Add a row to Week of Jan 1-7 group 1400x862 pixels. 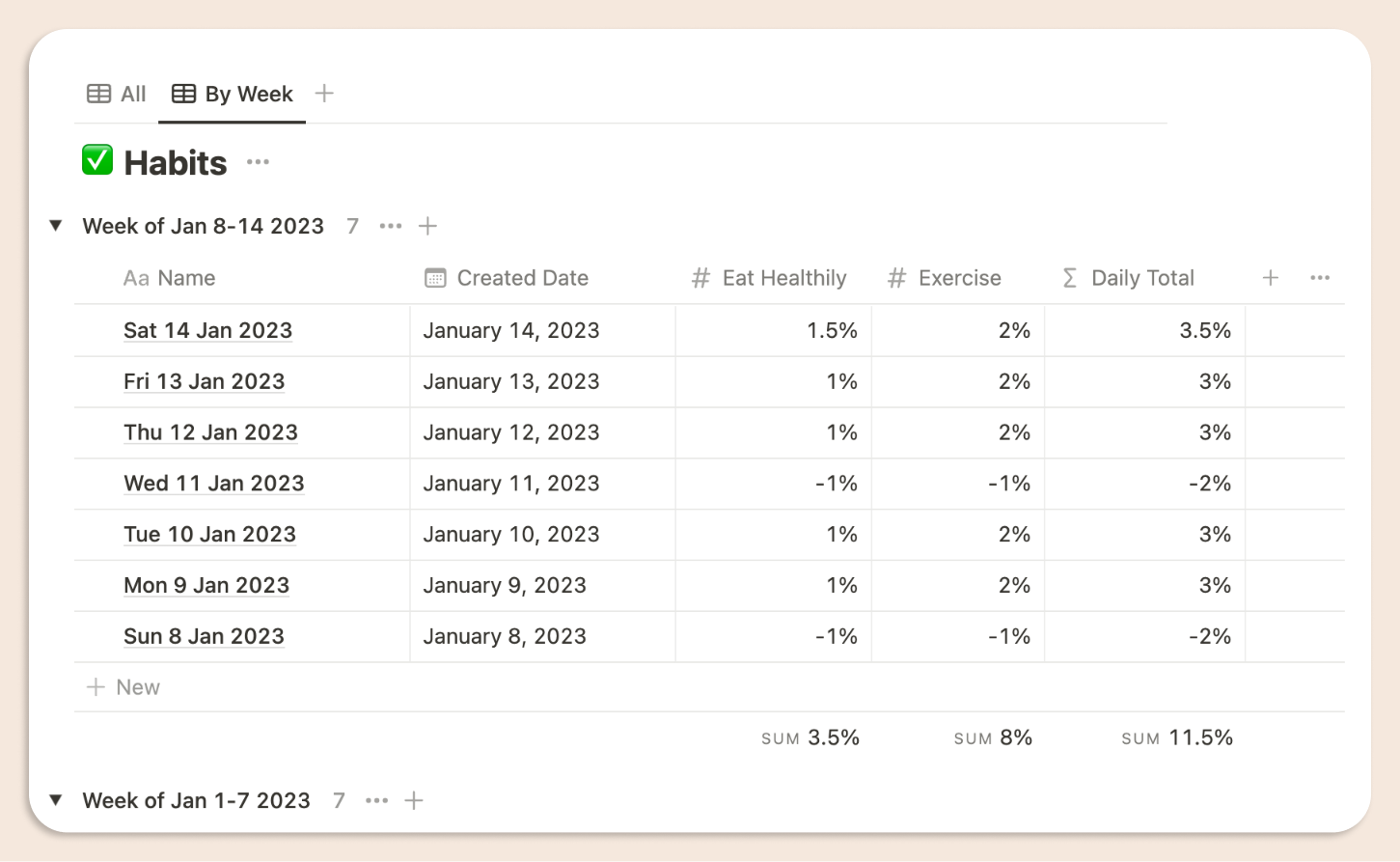pyautogui.click(x=414, y=800)
